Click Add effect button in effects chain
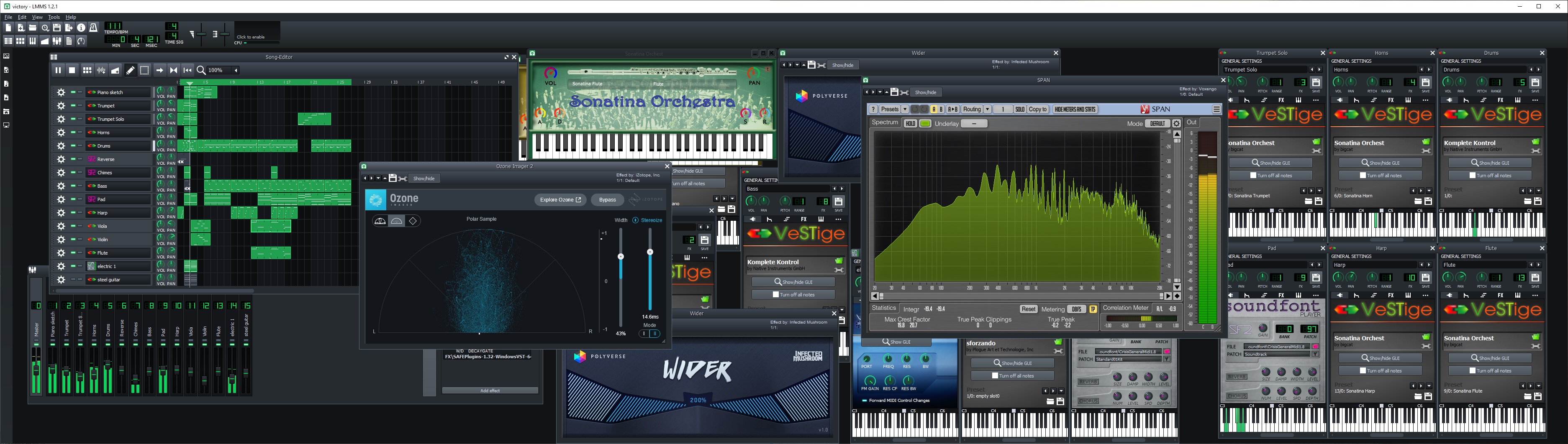The height and width of the screenshot is (444, 1568). [x=490, y=390]
